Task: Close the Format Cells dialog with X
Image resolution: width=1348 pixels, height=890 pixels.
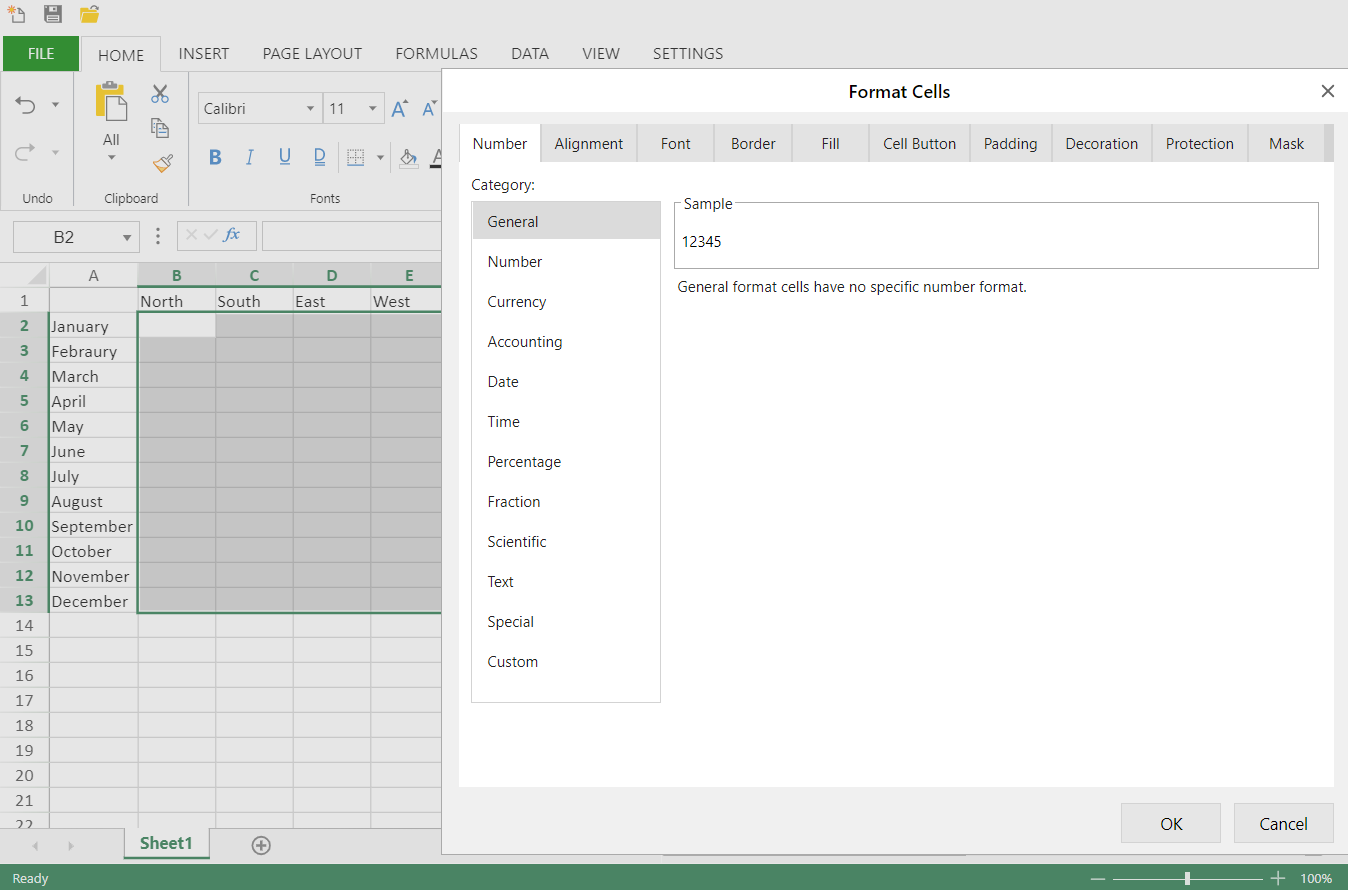Action: (1328, 91)
